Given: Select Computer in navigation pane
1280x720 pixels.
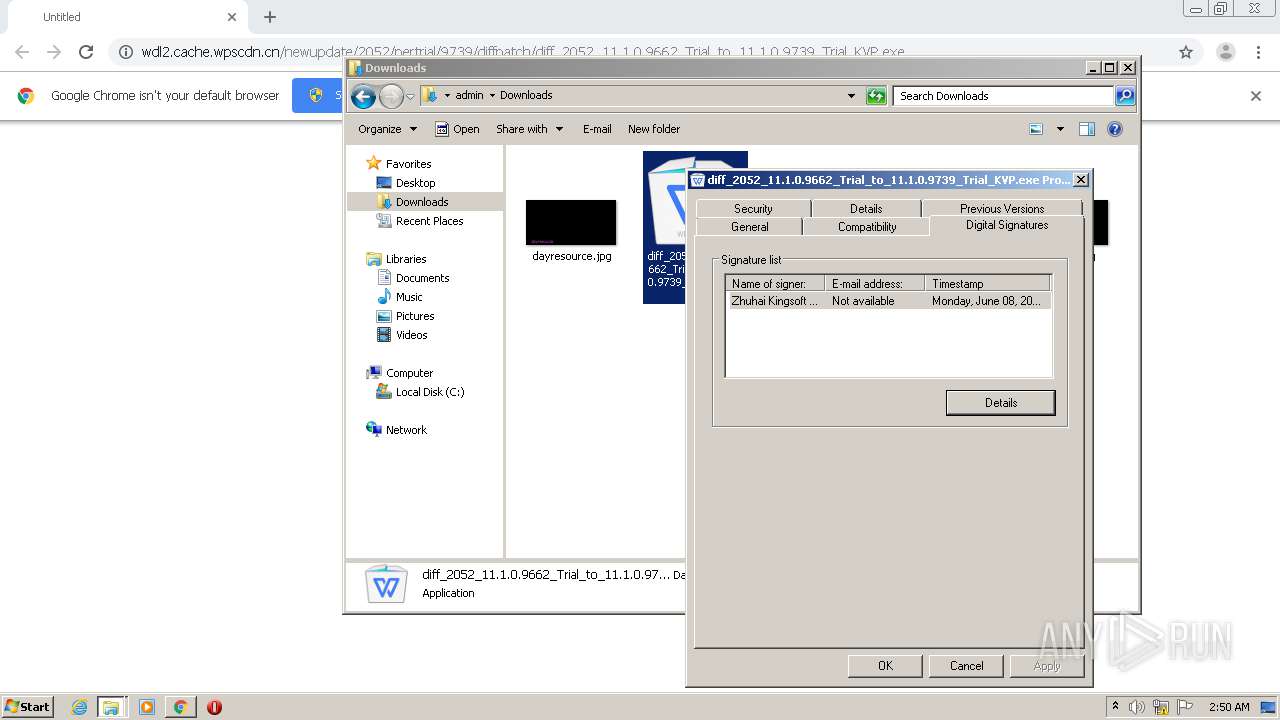Looking at the screenshot, I should (x=409, y=373).
